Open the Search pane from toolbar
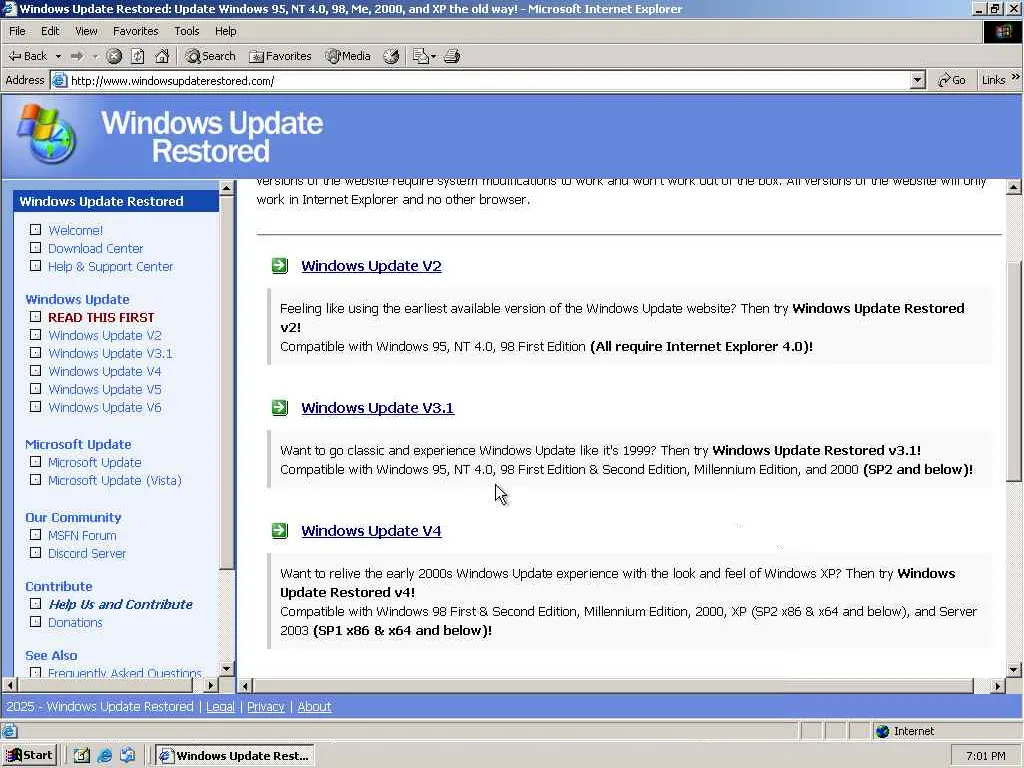1024x768 pixels. pyautogui.click(x=210, y=56)
